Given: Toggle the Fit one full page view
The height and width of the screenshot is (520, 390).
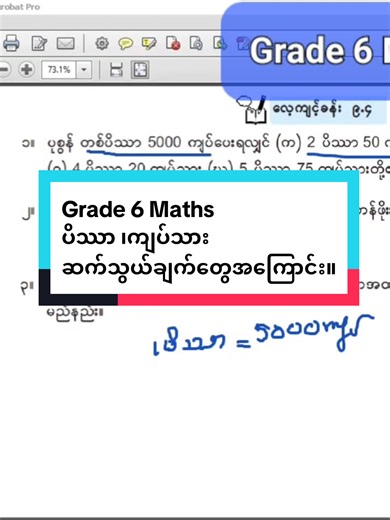Looking at the screenshot, I should click(x=140, y=70).
